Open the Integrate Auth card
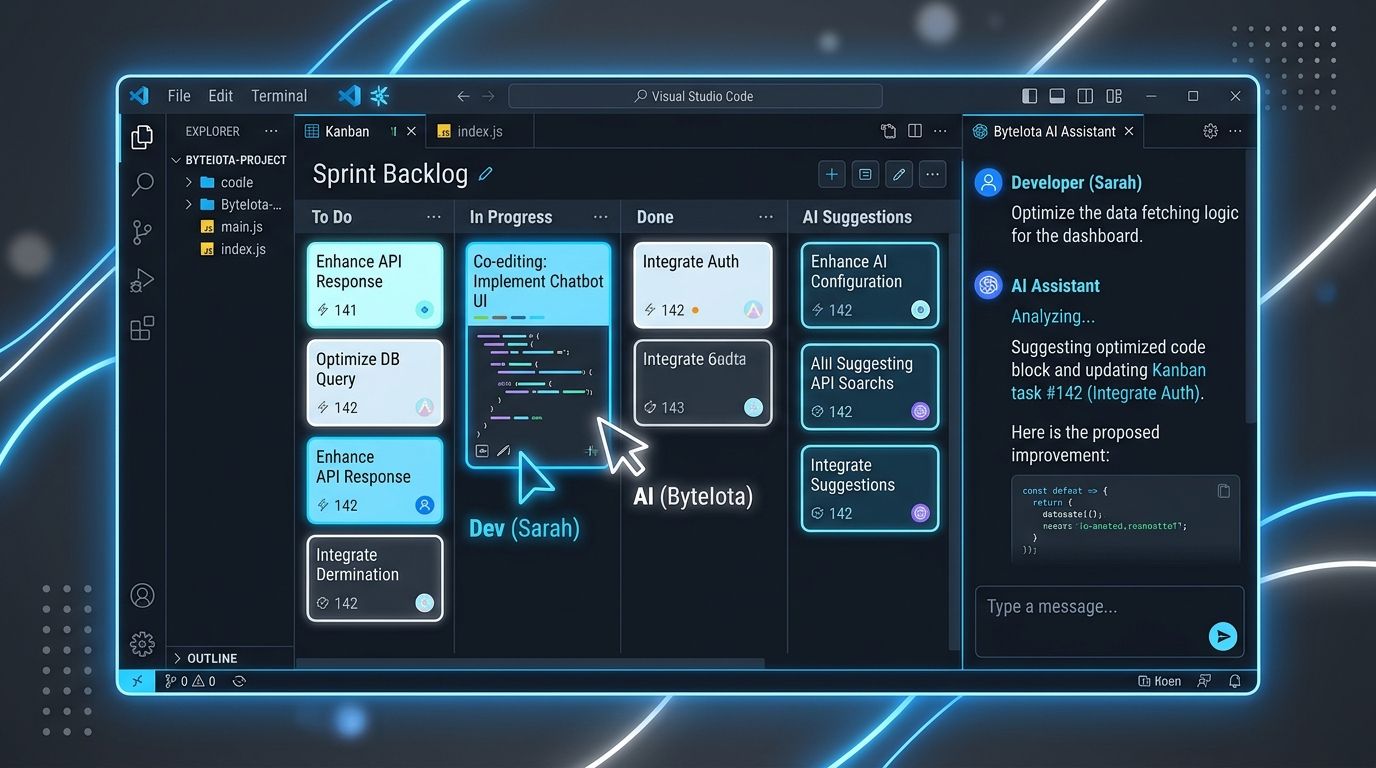Screen dimensions: 1376x768 click(x=703, y=285)
